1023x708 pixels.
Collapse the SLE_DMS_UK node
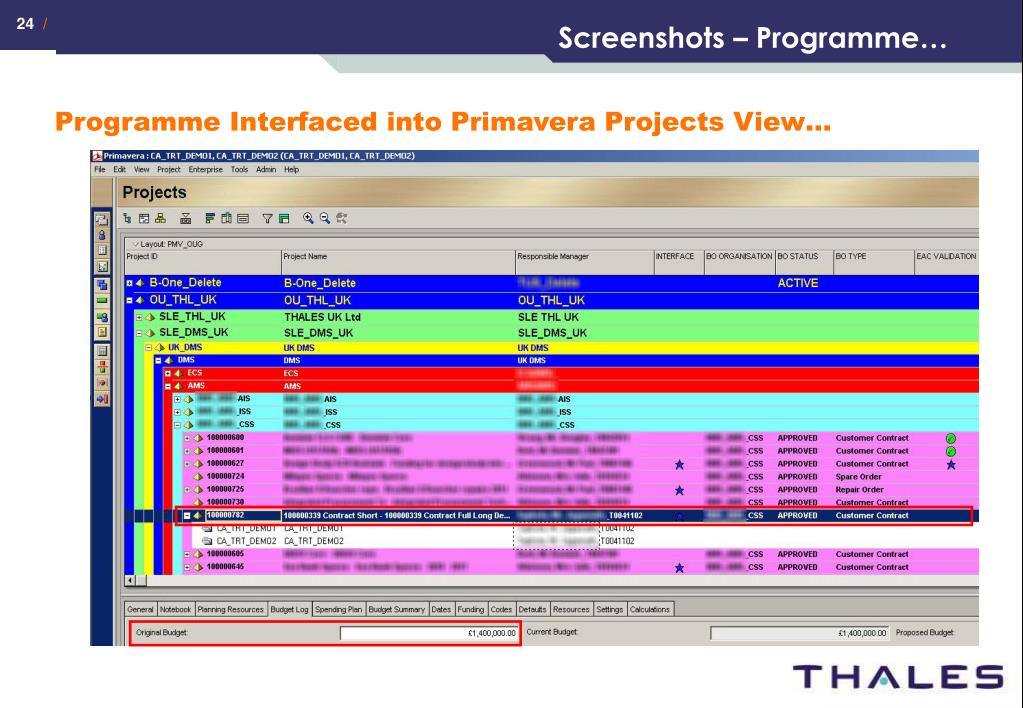(139, 333)
